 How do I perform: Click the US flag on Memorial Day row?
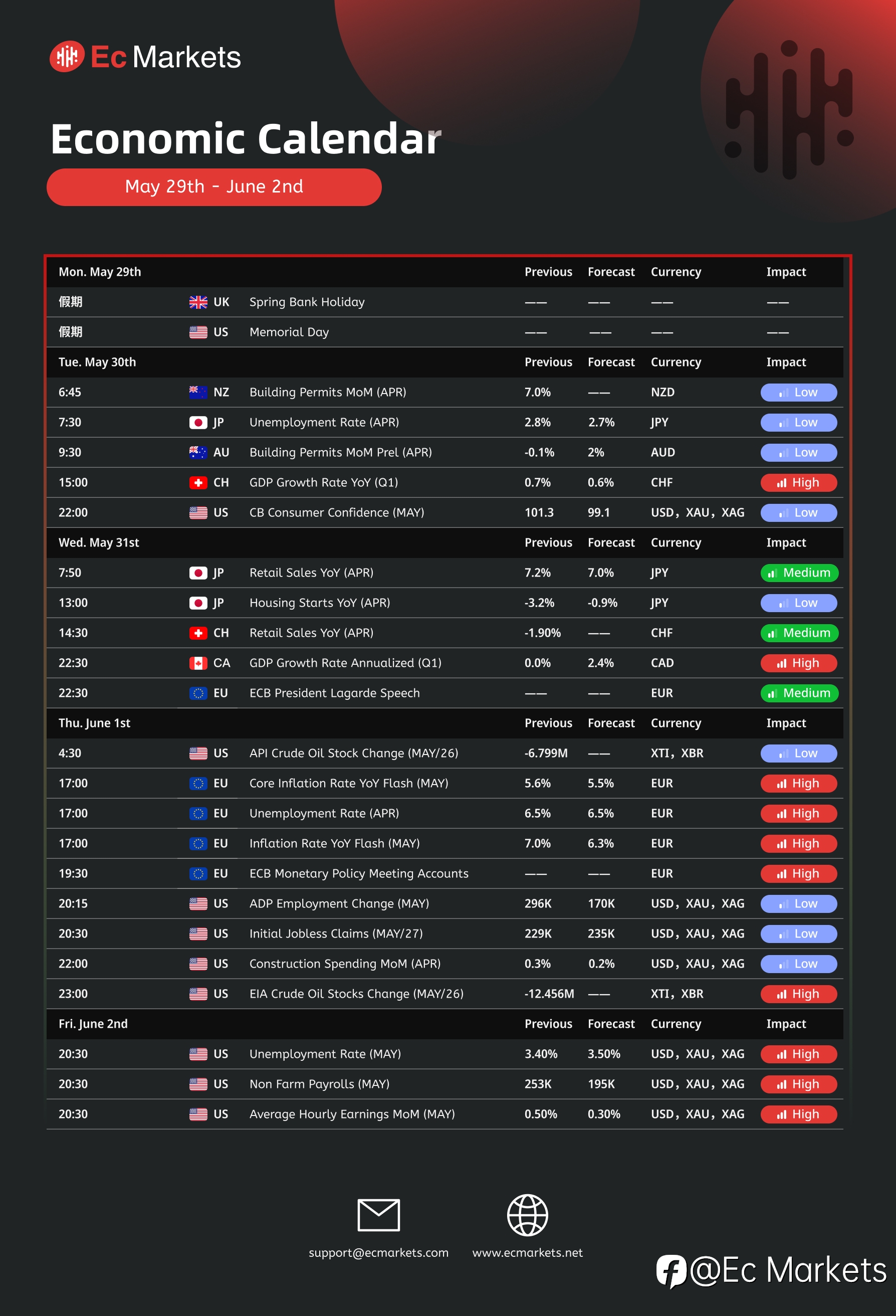(x=198, y=332)
